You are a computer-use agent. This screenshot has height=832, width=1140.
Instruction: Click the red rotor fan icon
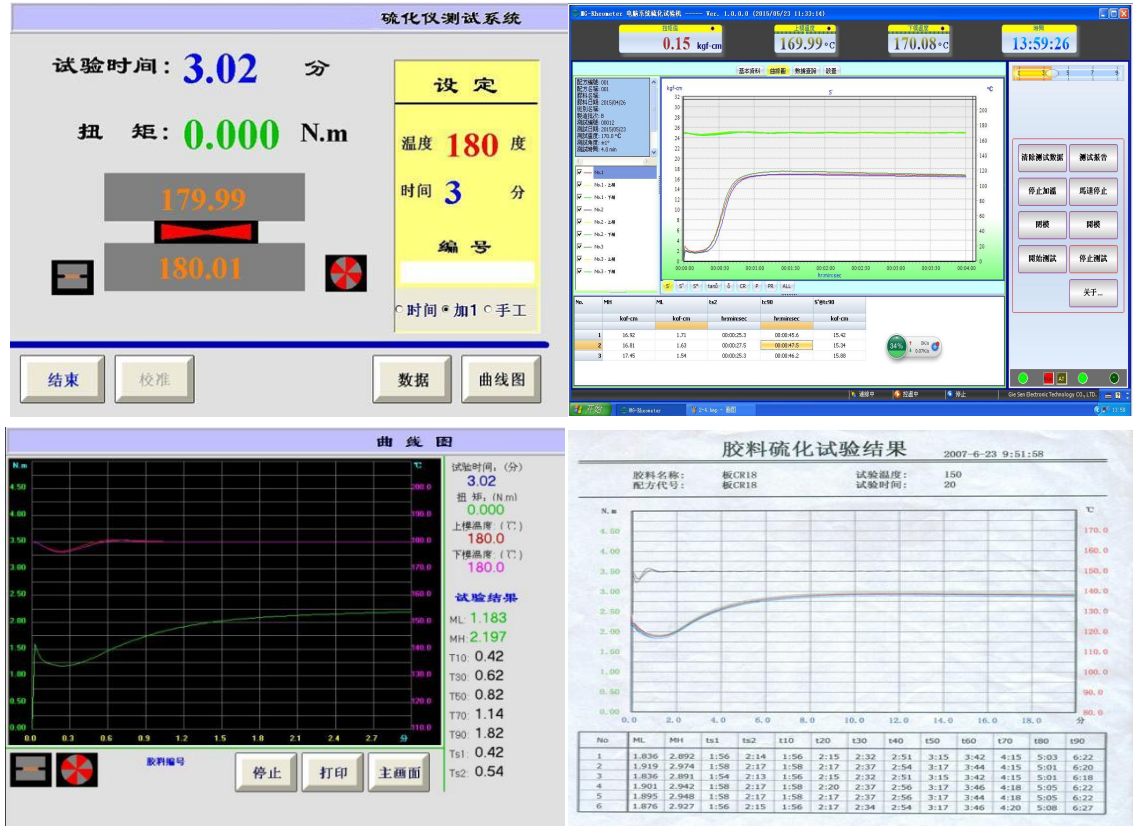click(x=346, y=273)
